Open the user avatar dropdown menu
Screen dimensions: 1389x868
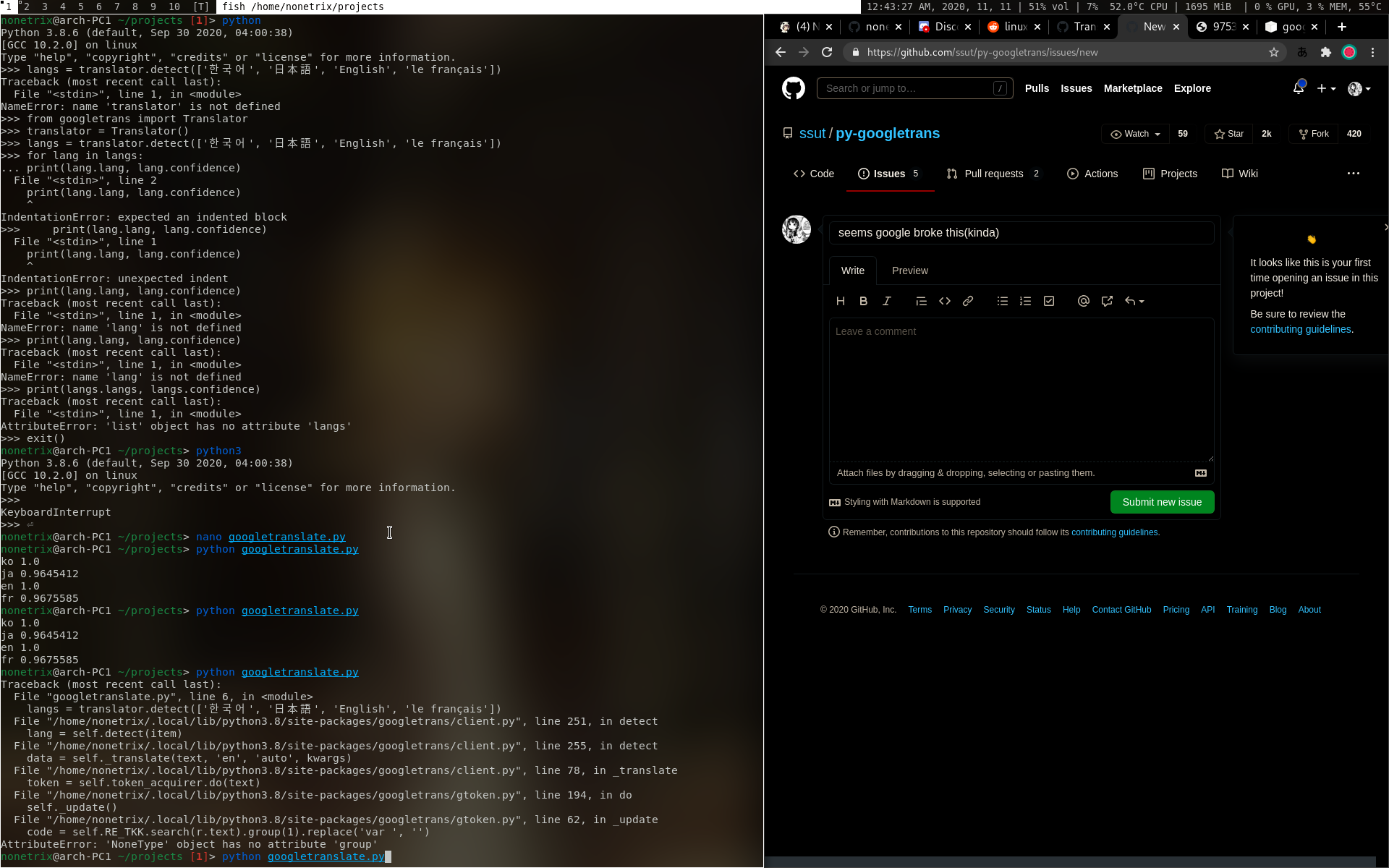click(1359, 88)
